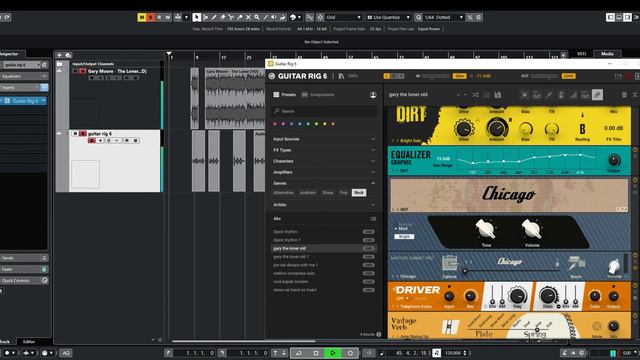Image resolution: width=640 pixels, height=360 pixels.
Task: Click the list view icon beside Abc
Action: 373,219
